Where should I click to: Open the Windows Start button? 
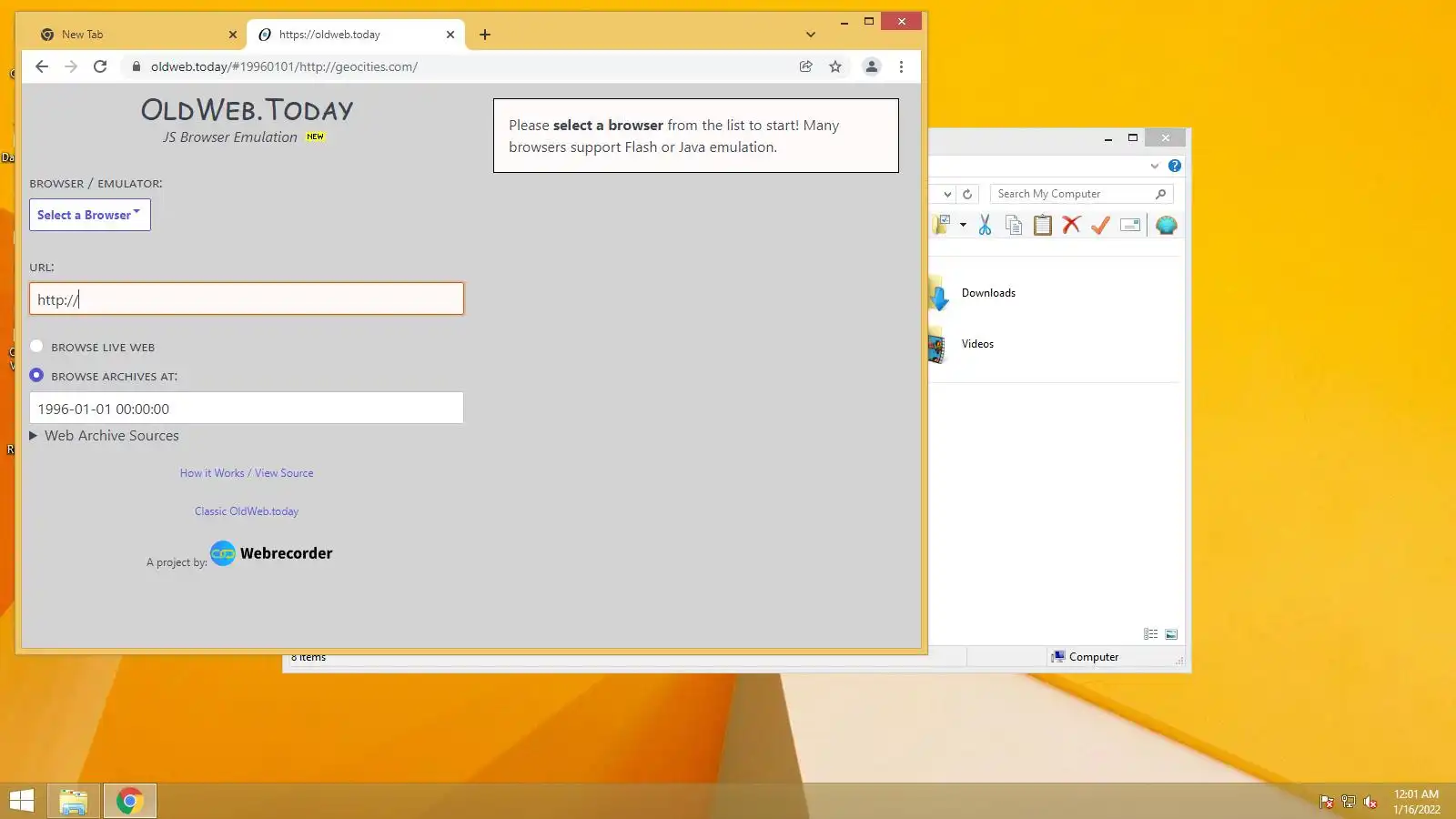click(22, 801)
